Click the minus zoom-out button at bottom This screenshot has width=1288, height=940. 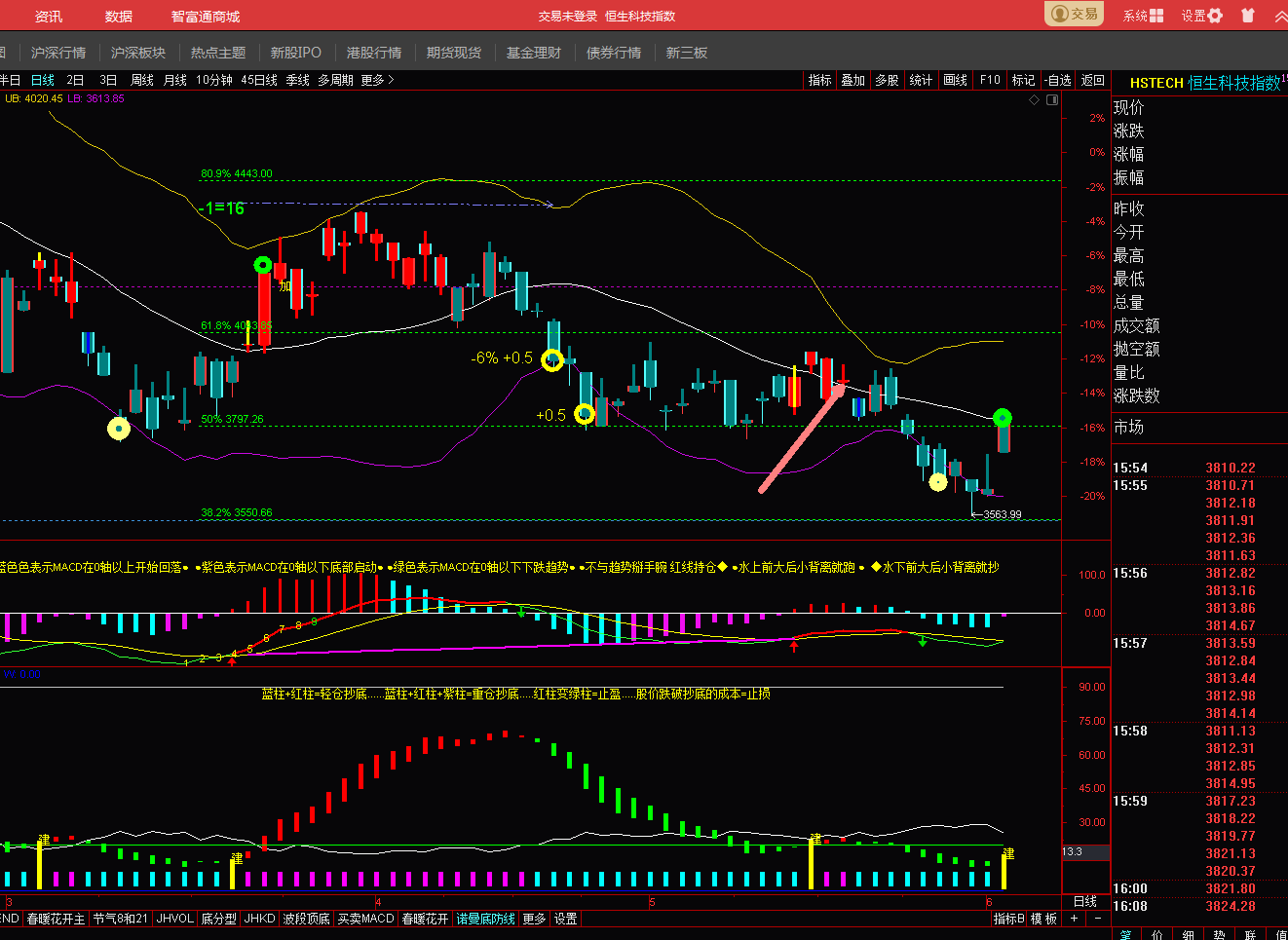click(1098, 919)
